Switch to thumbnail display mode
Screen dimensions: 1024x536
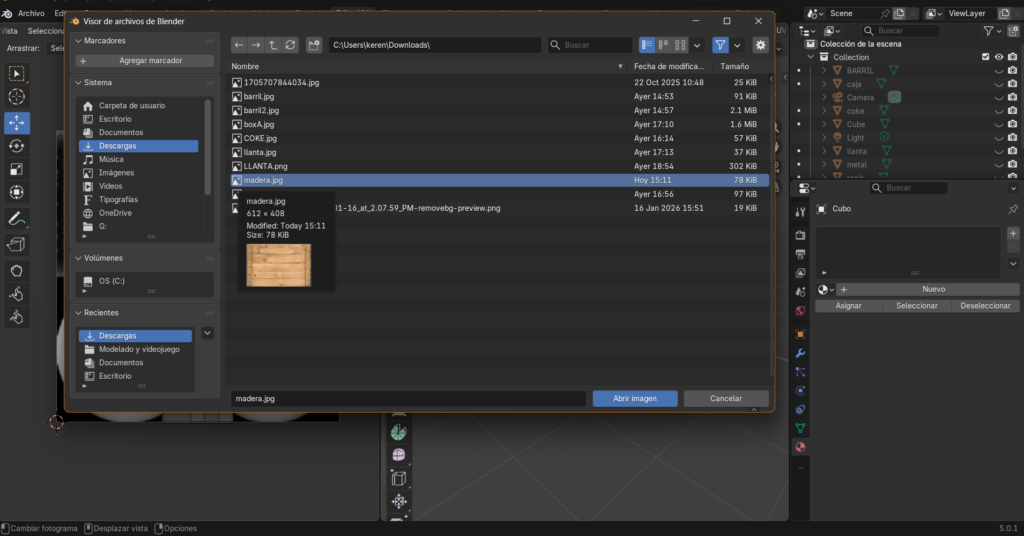click(x=680, y=45)
